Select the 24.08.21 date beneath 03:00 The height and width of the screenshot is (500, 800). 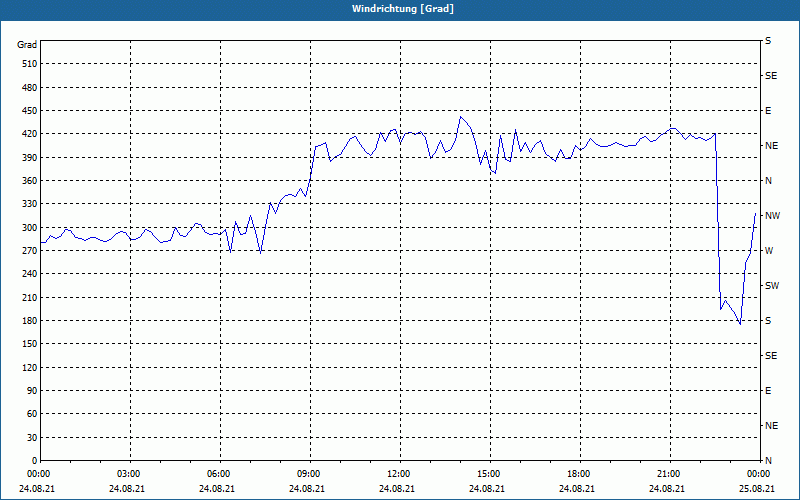pyautogui.click(x=127, y=489)
